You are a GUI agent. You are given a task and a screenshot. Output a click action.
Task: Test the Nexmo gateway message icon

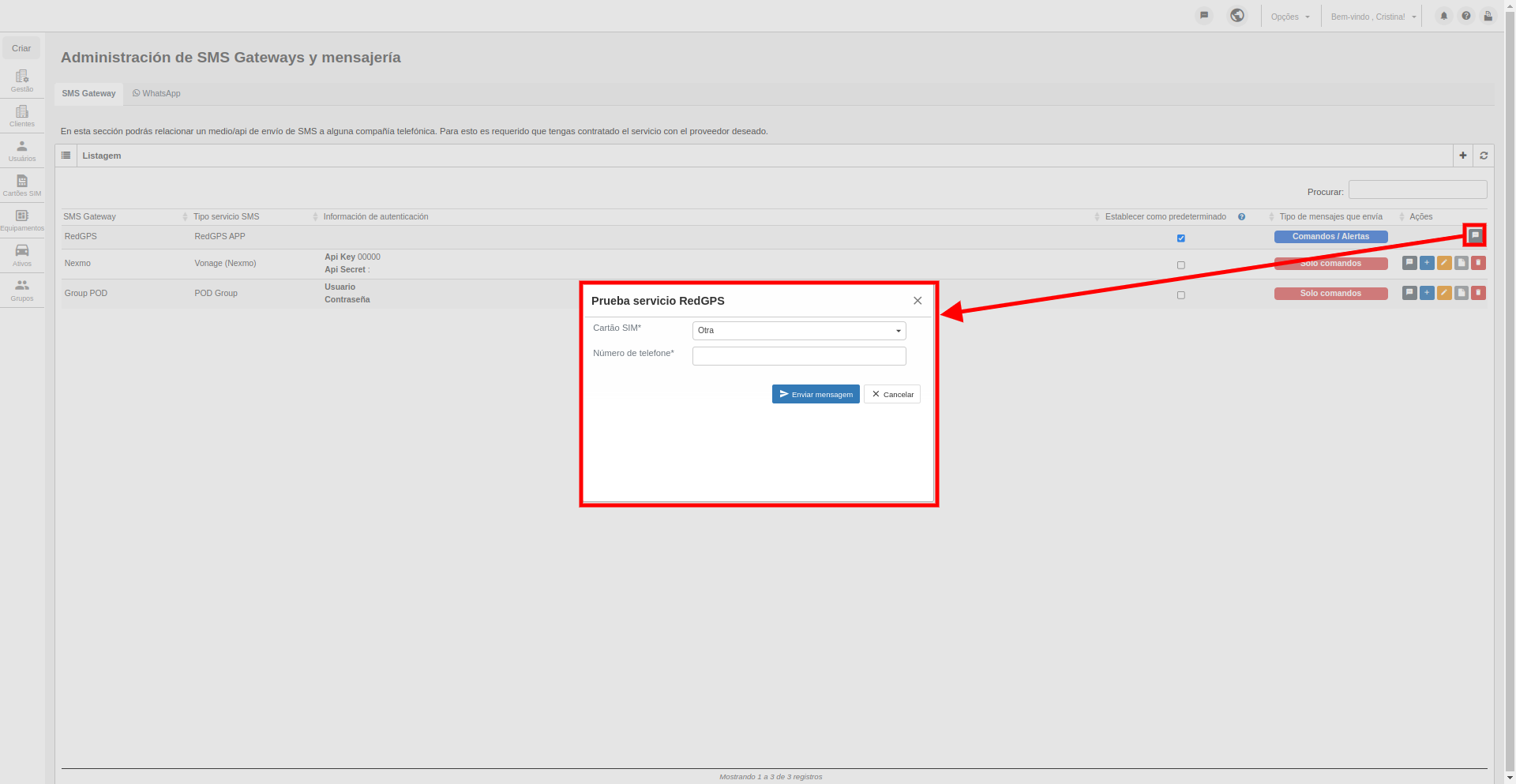1409,263
